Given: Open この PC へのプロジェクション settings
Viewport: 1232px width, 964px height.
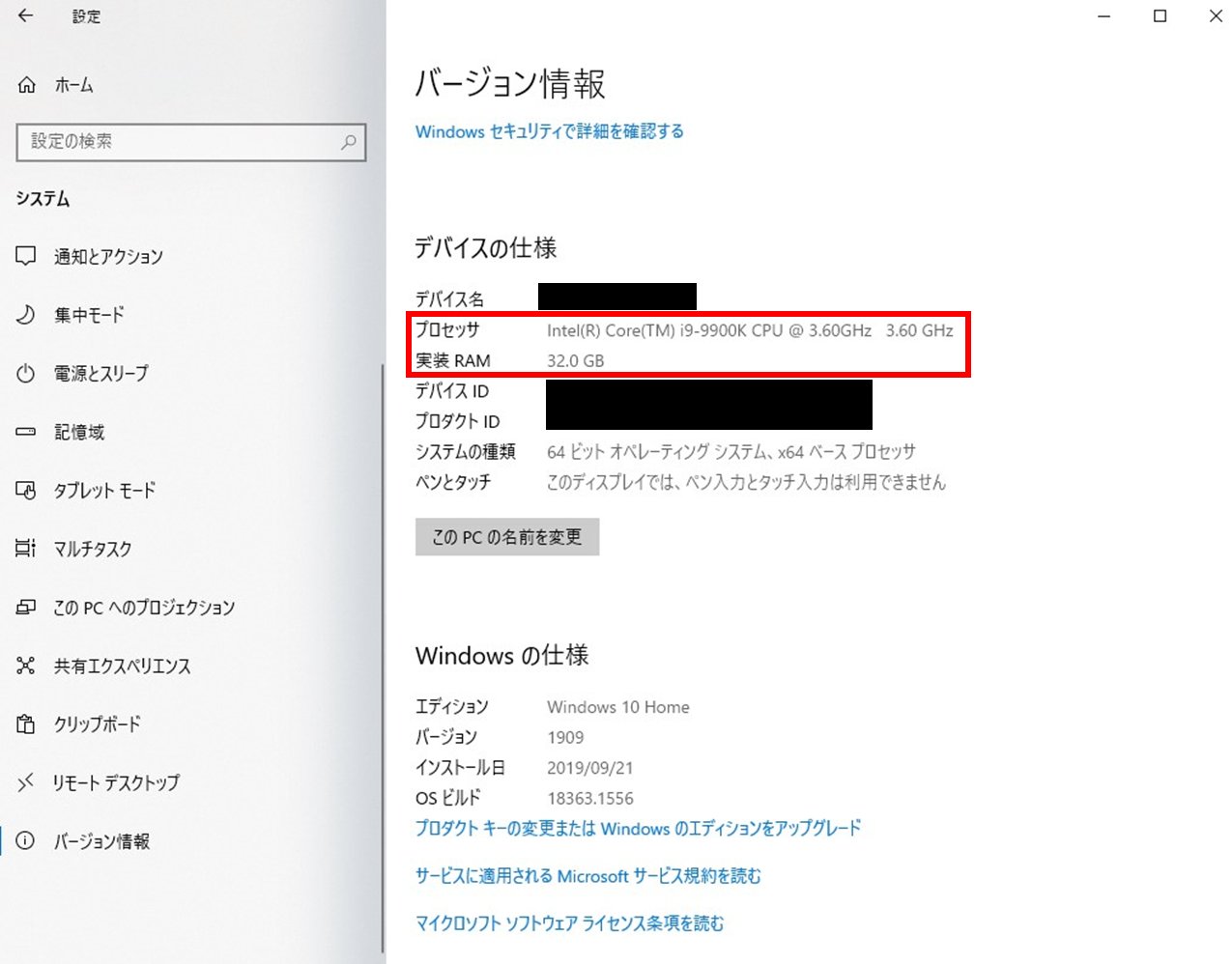Looking at the screenshot, I should 144,608.
